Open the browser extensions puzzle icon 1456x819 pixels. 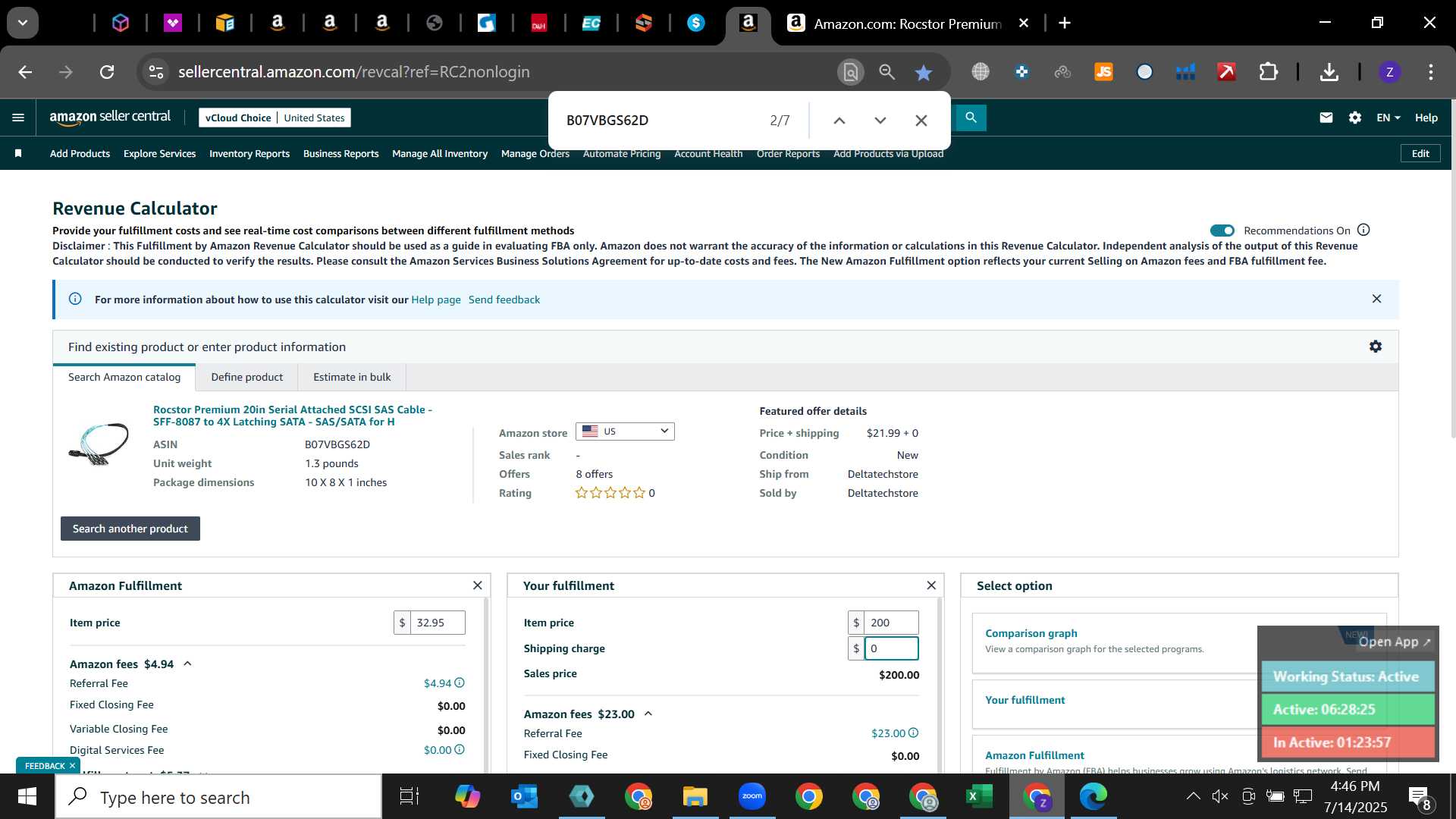pyautogui.click(x=1268, y=72)
